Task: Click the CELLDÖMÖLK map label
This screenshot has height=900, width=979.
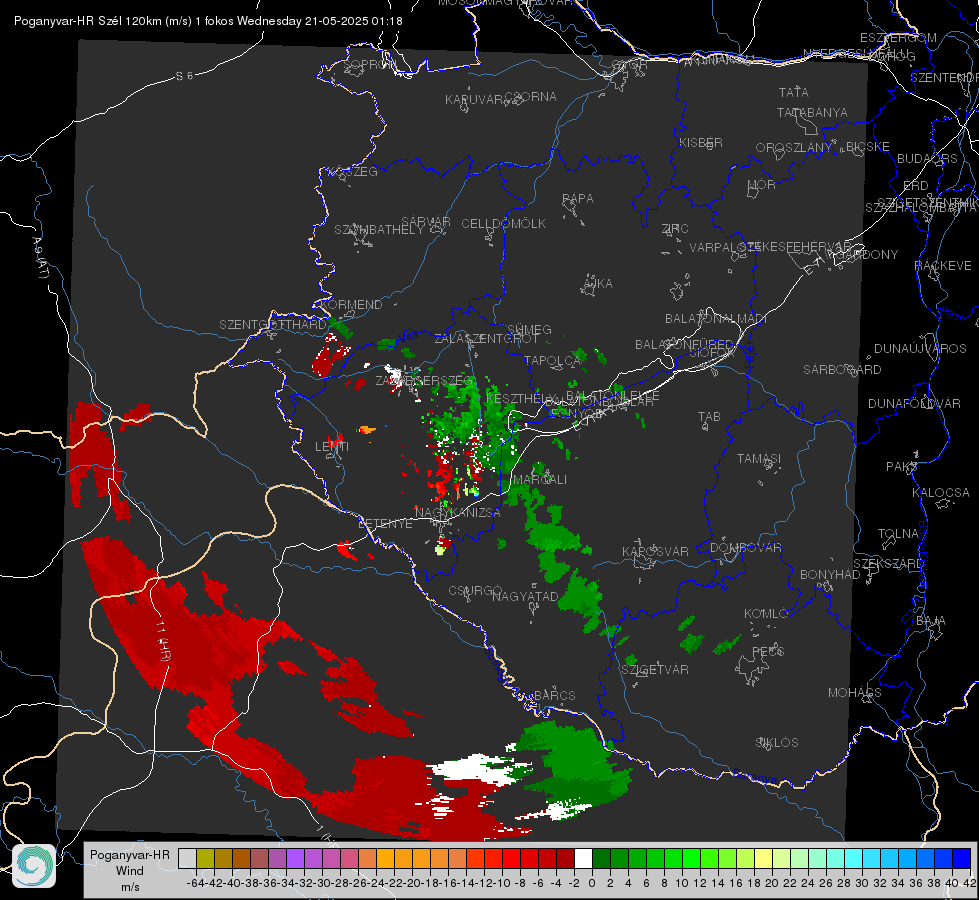Action: (x=503, y=224)
